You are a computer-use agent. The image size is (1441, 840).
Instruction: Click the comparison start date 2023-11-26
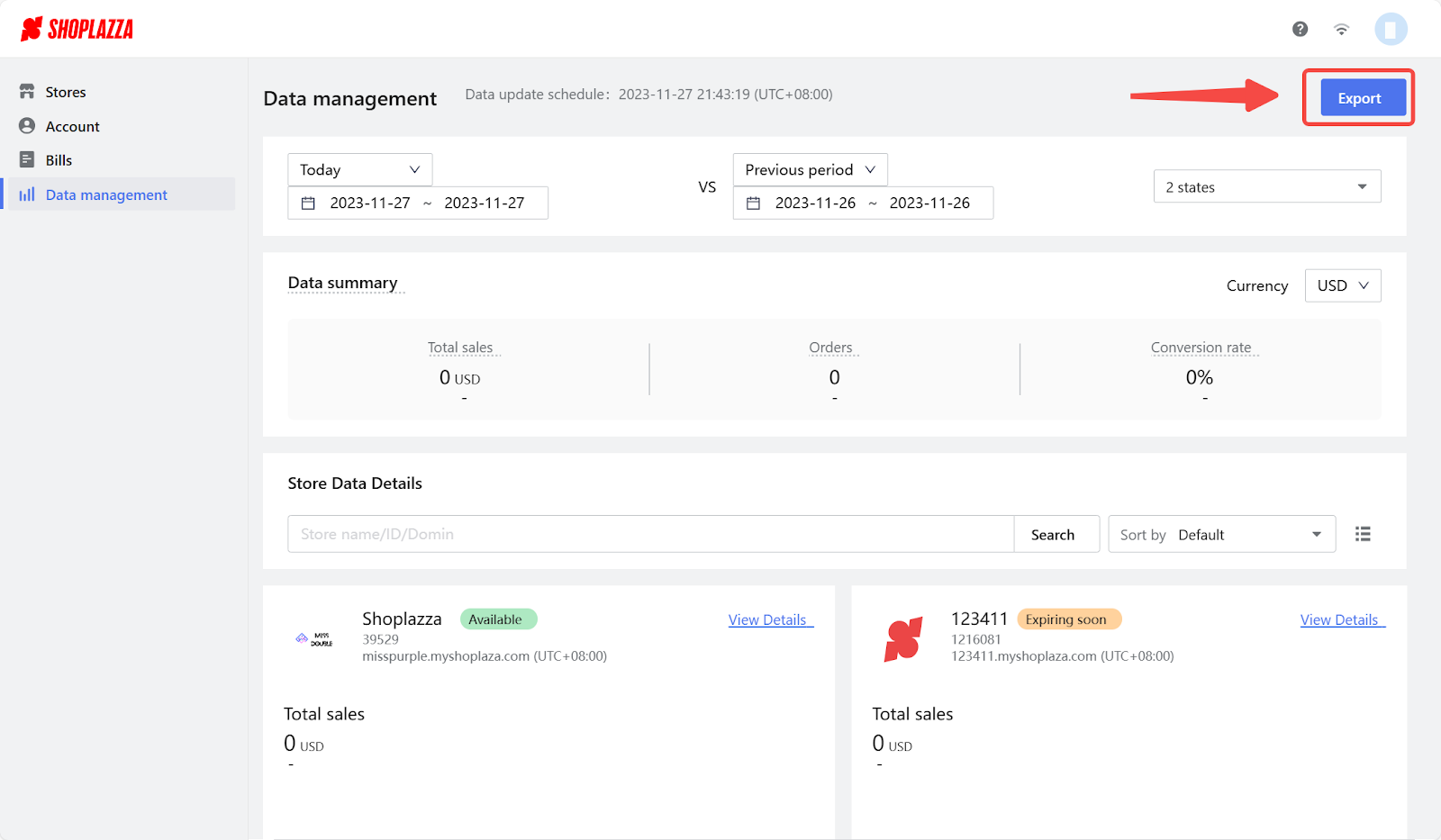(816, 203)
